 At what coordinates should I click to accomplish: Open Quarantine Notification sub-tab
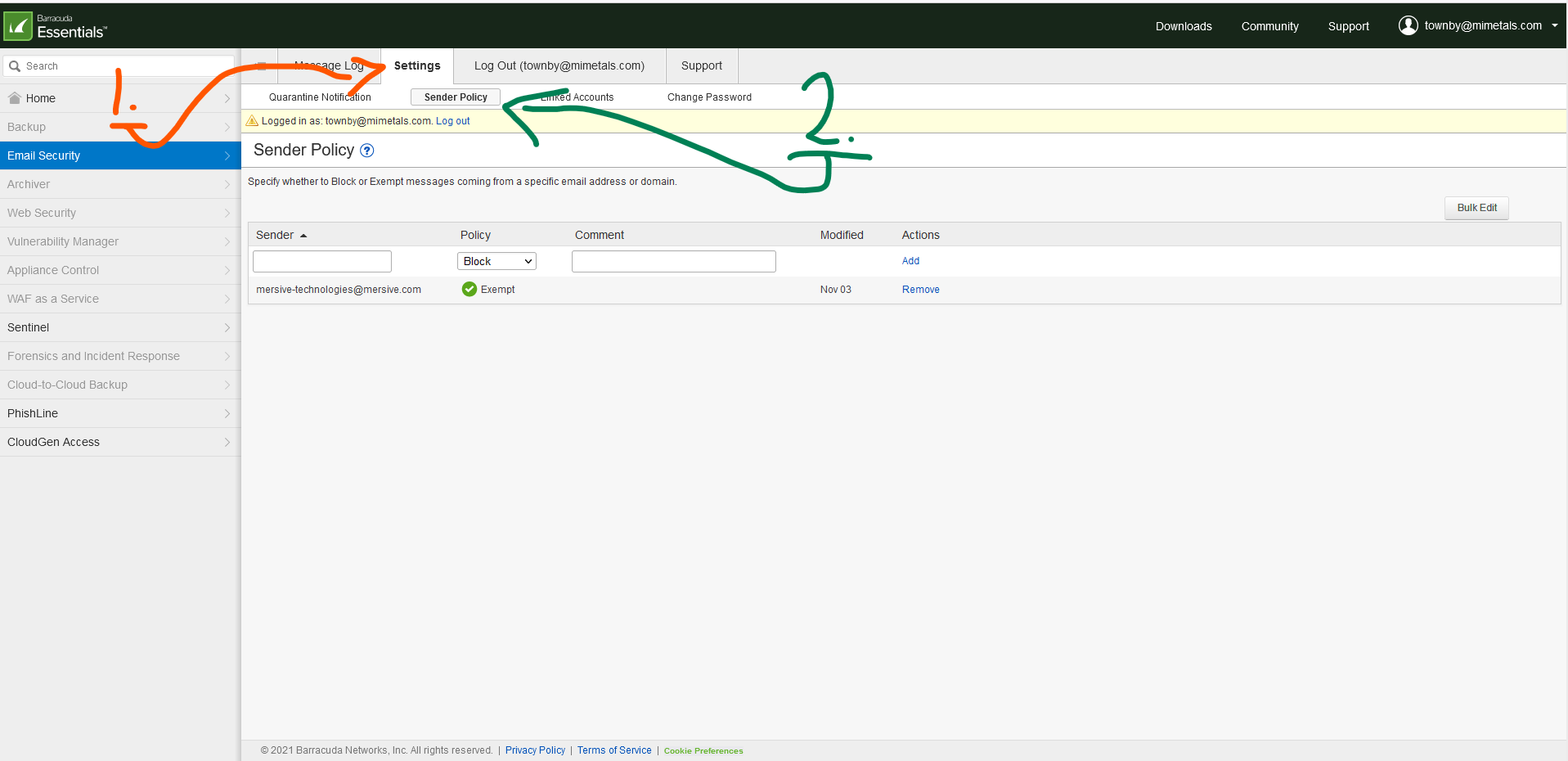pos(320,97)
